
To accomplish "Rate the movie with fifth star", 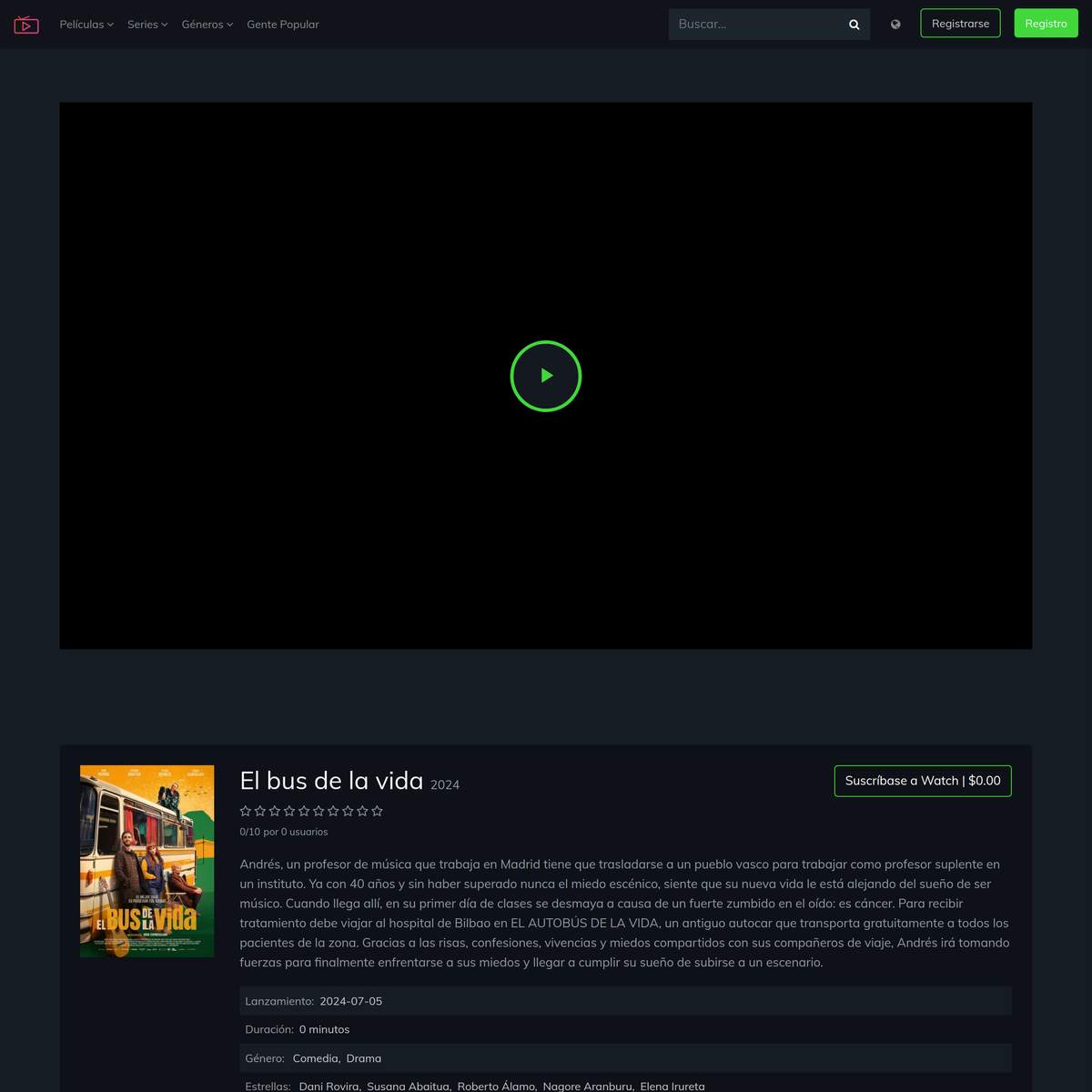I will point(304,811).
